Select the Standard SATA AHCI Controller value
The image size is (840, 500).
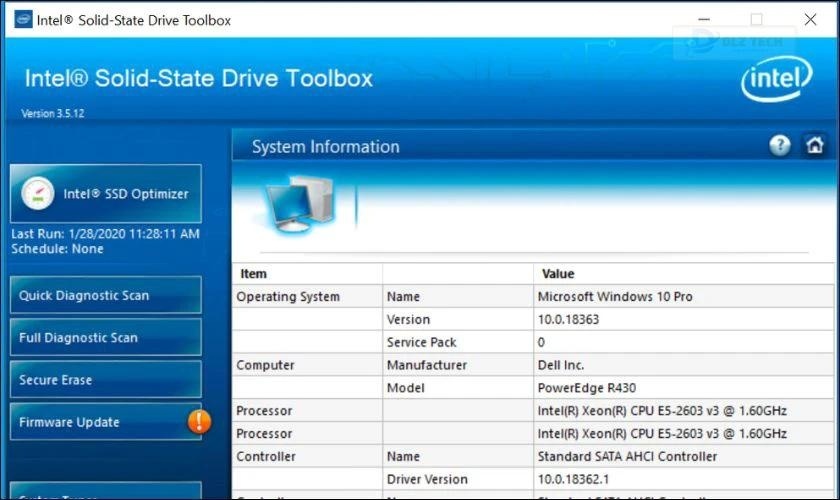627,457
